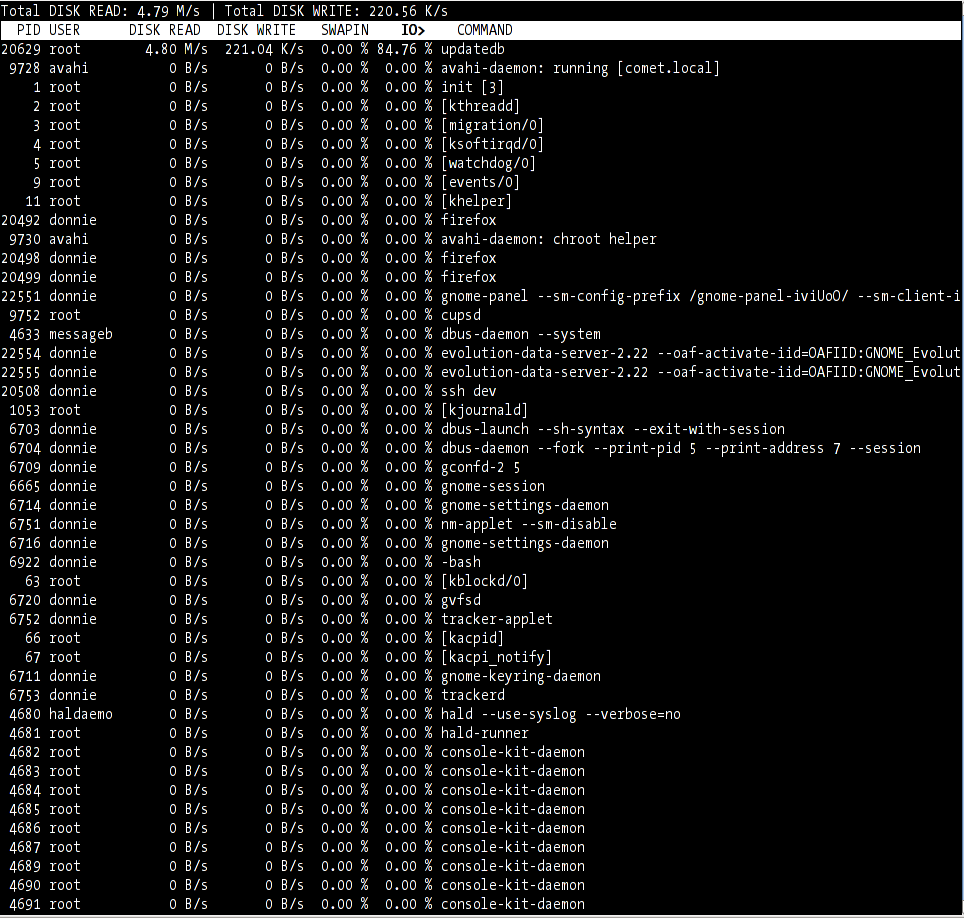Sort by the DISK WRITE column header
Image resolution: width=964 pixels, height=918 pixels.
pos(256,30)
